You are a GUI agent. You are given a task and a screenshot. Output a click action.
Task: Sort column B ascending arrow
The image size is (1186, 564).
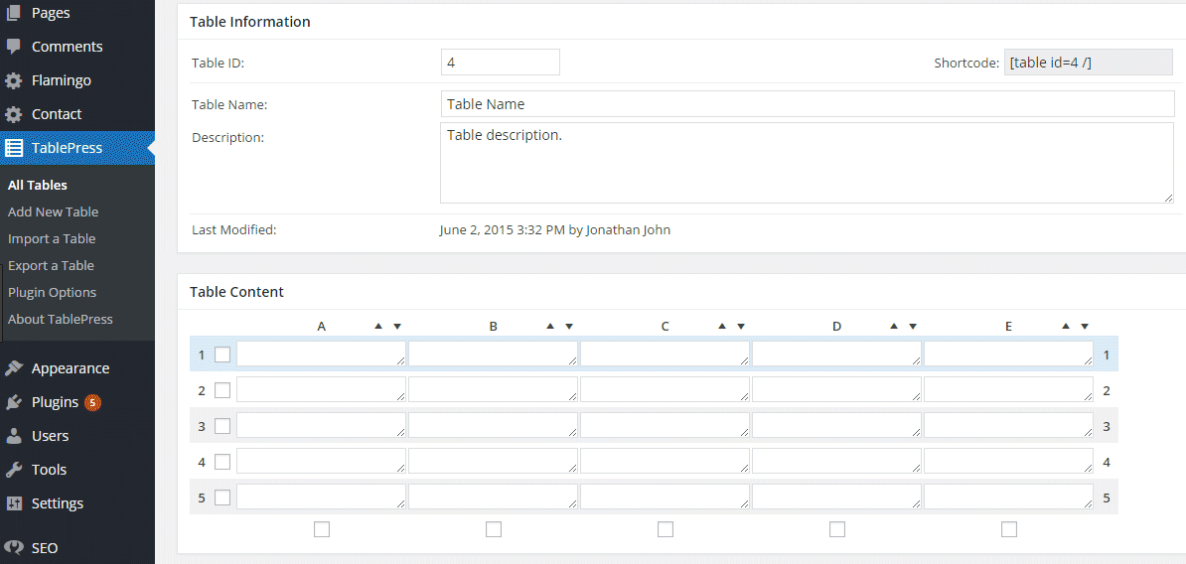[x=550, y=327]
